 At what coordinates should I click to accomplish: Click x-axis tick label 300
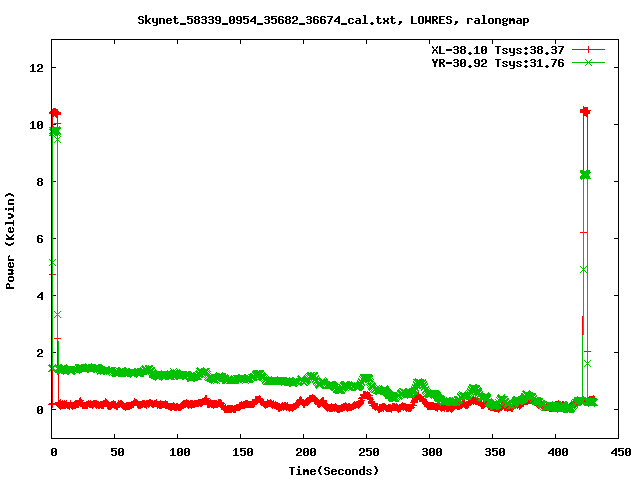click(x=432, y=452)
